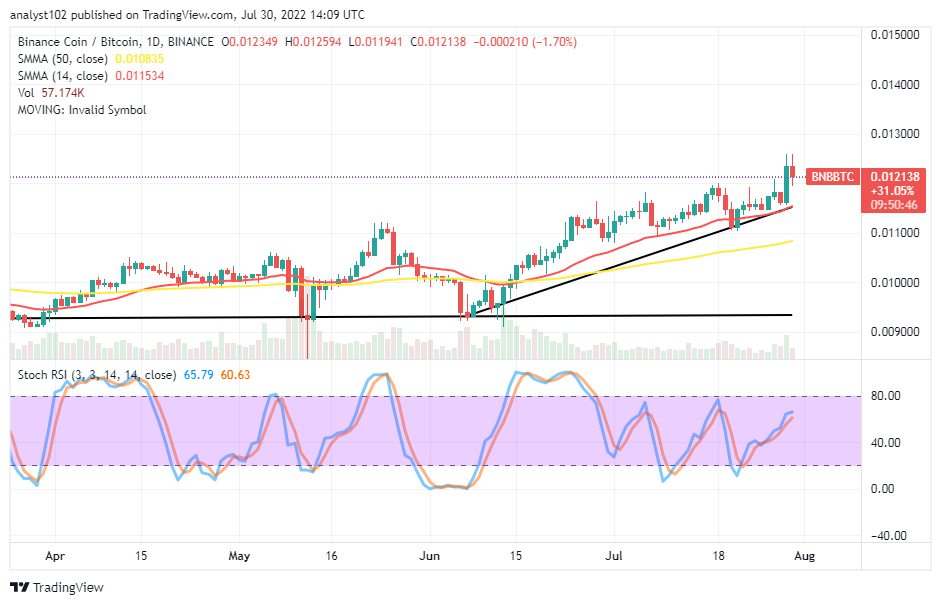Click the 18 date axis label
Image resolution: width=941 pixels, height=605 pixels.
point(718,556)
